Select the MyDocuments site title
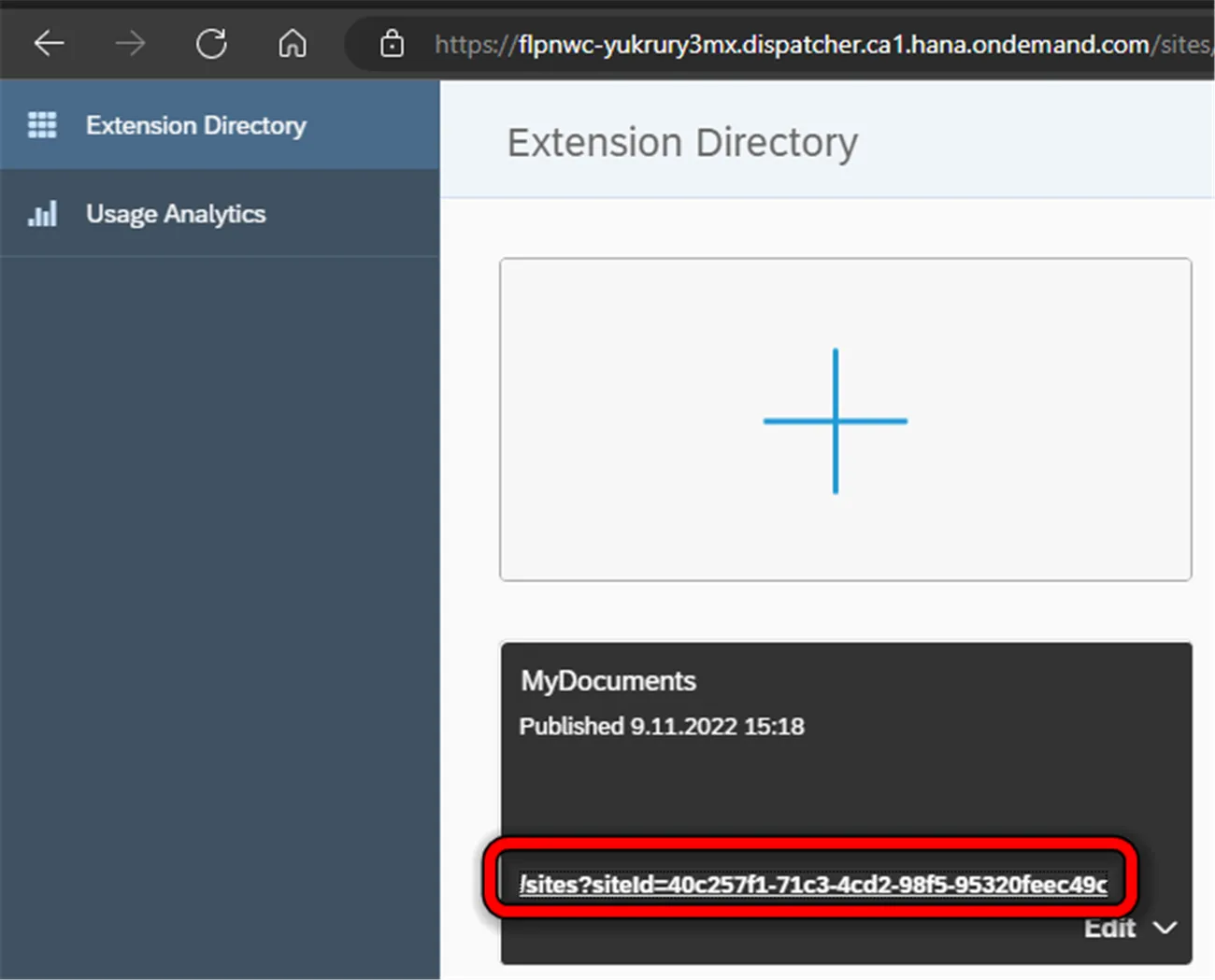This screenshot has width=1215, height=980. click(x=607, y=681)
